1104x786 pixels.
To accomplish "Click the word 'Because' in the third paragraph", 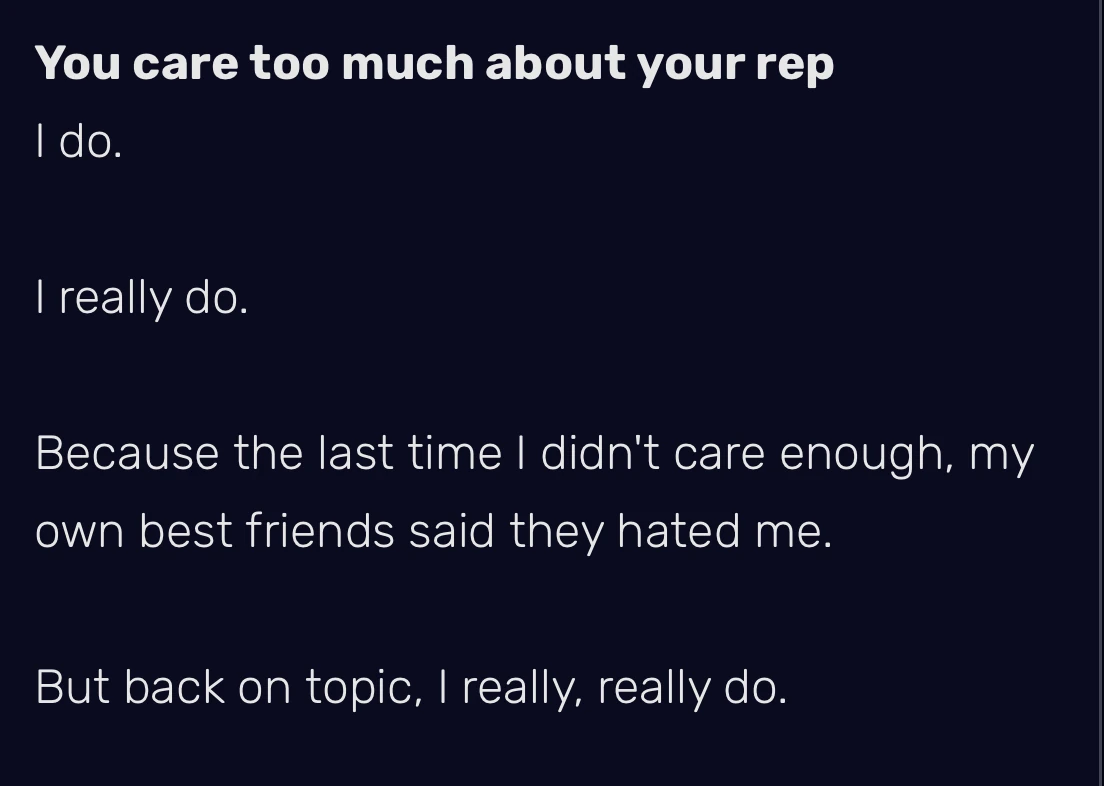I will (x=127, y=453).
